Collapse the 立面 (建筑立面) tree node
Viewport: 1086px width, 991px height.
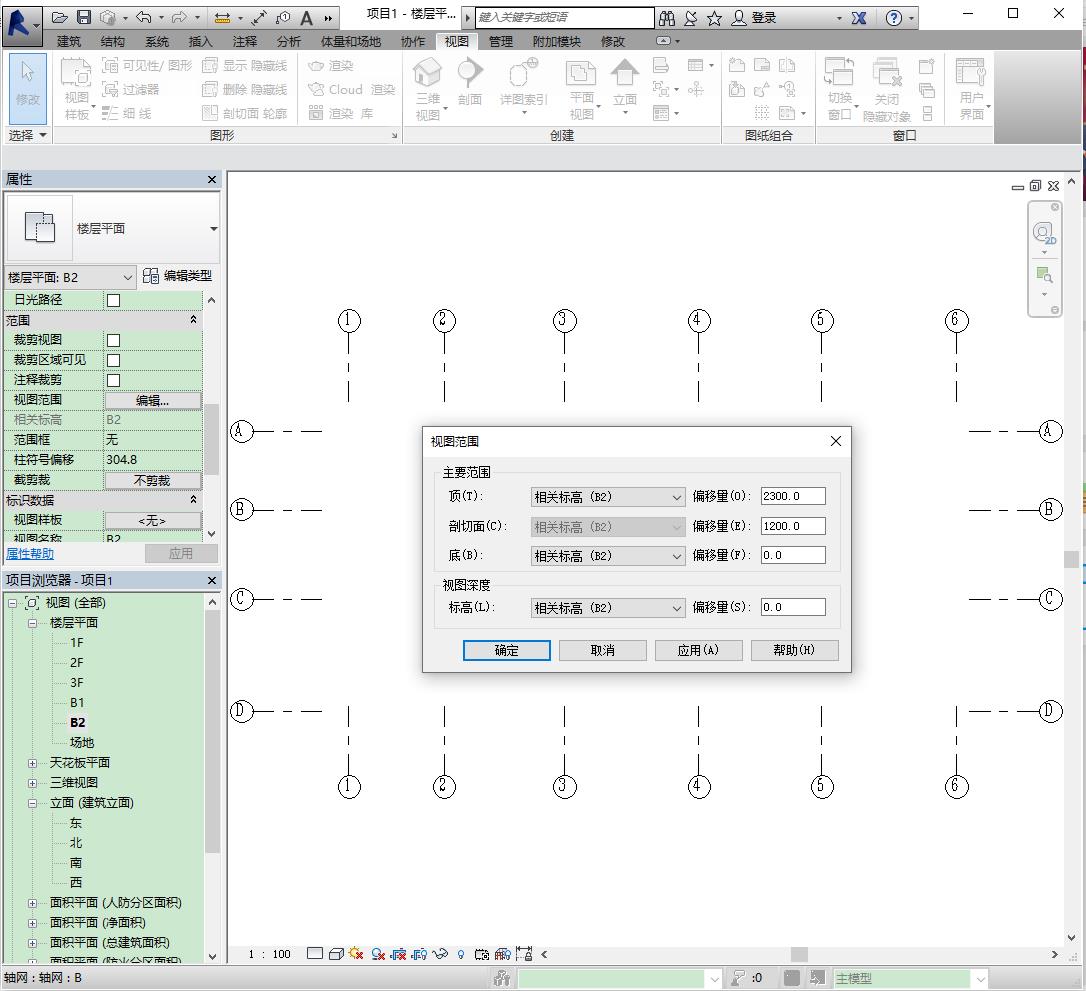33,803
